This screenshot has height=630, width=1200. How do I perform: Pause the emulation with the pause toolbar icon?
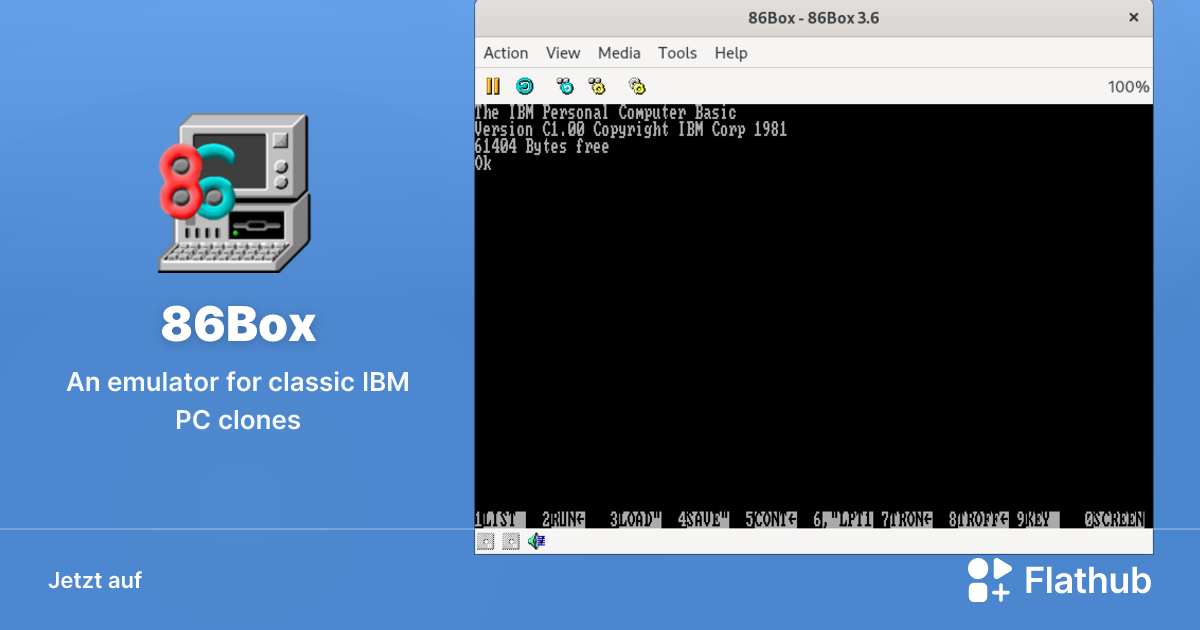click(x=492, y=86)
